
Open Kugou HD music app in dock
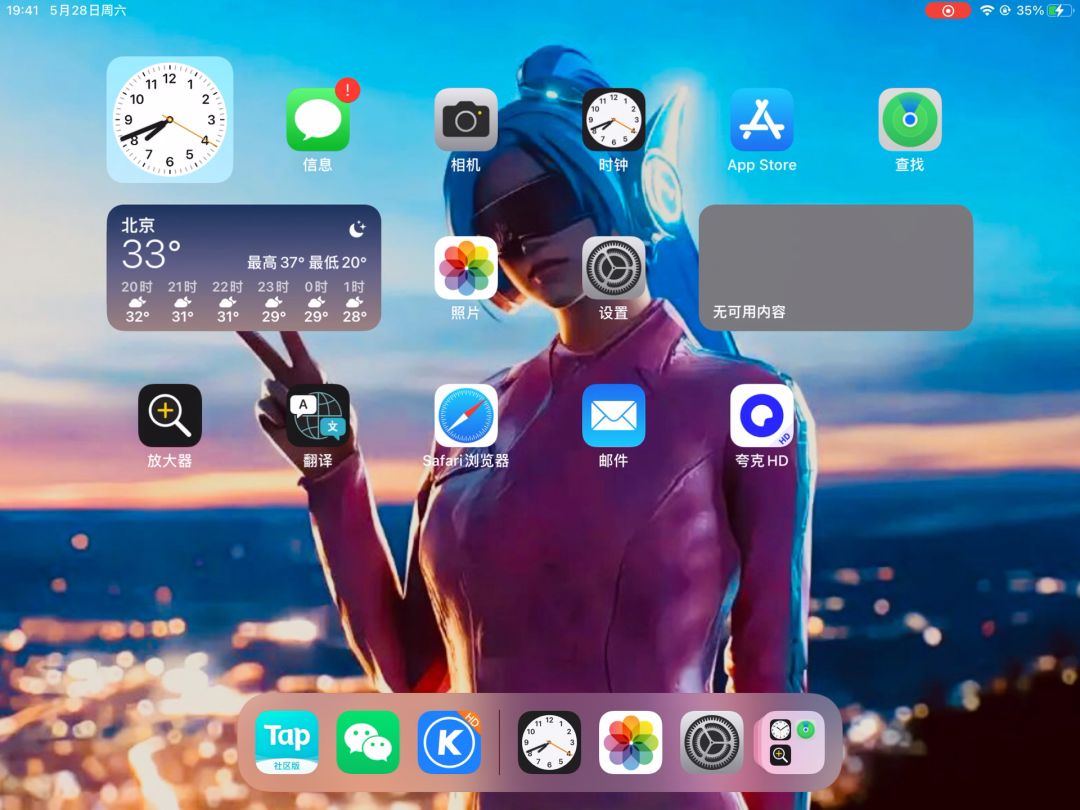coord(449,742)
